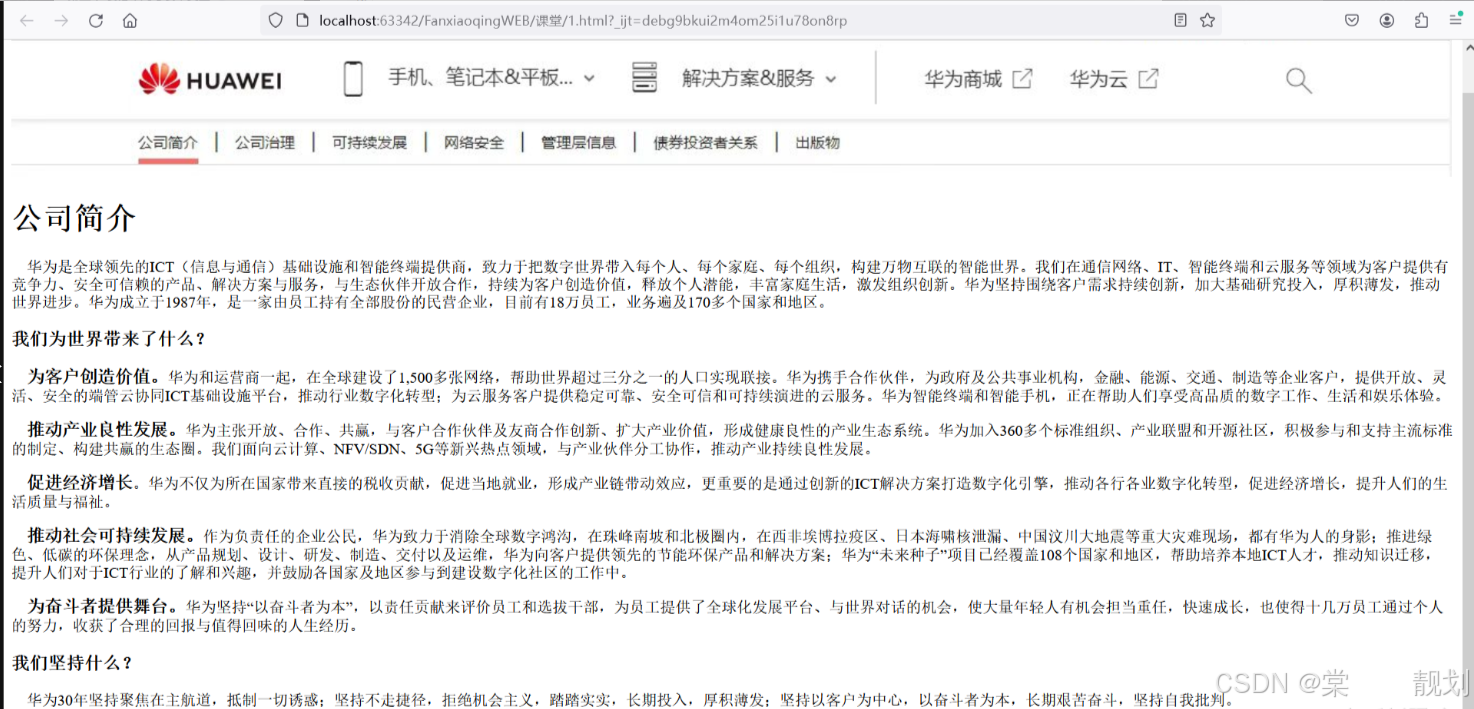This screenshot has width=1474, height=709.
Task: Reload the page with refresh icon
Action: [96, 20]
